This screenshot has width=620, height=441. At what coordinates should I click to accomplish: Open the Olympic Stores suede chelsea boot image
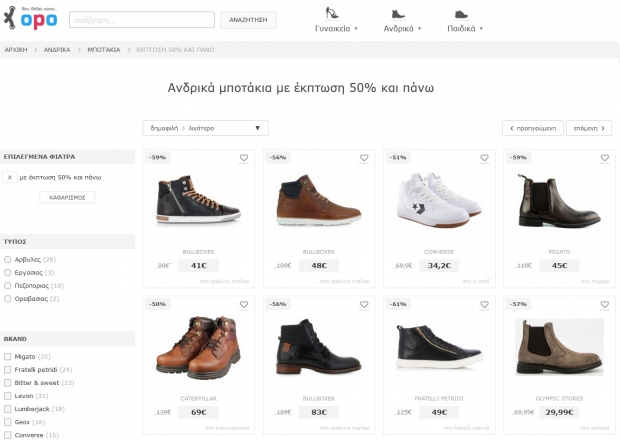[559, 347]
